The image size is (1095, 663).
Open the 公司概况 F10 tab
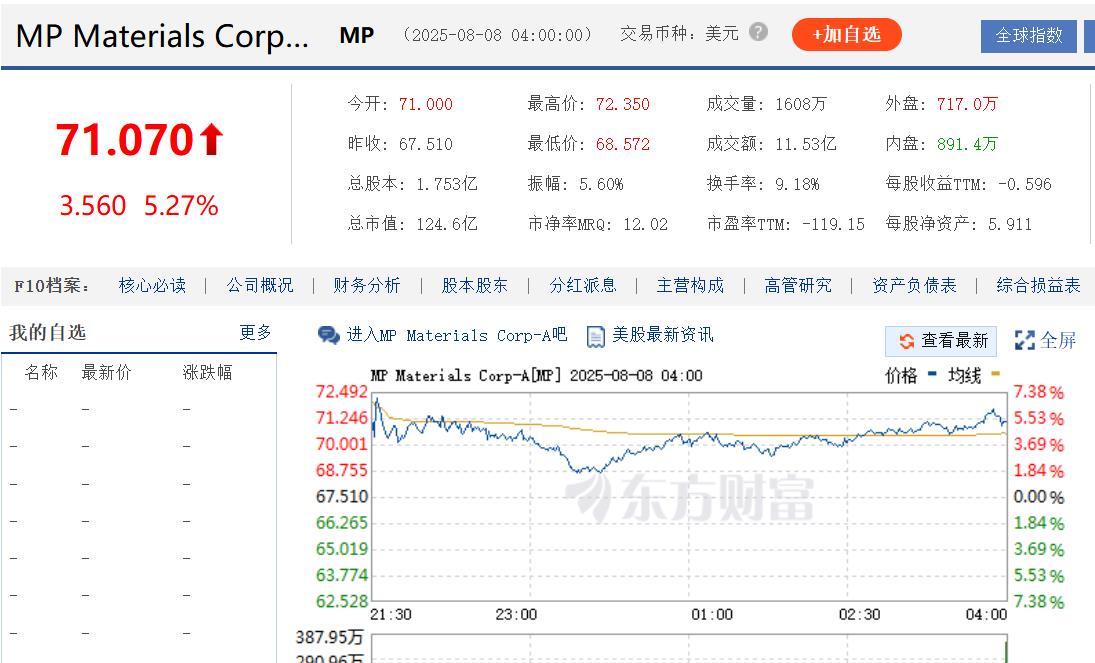click(260, 285)
